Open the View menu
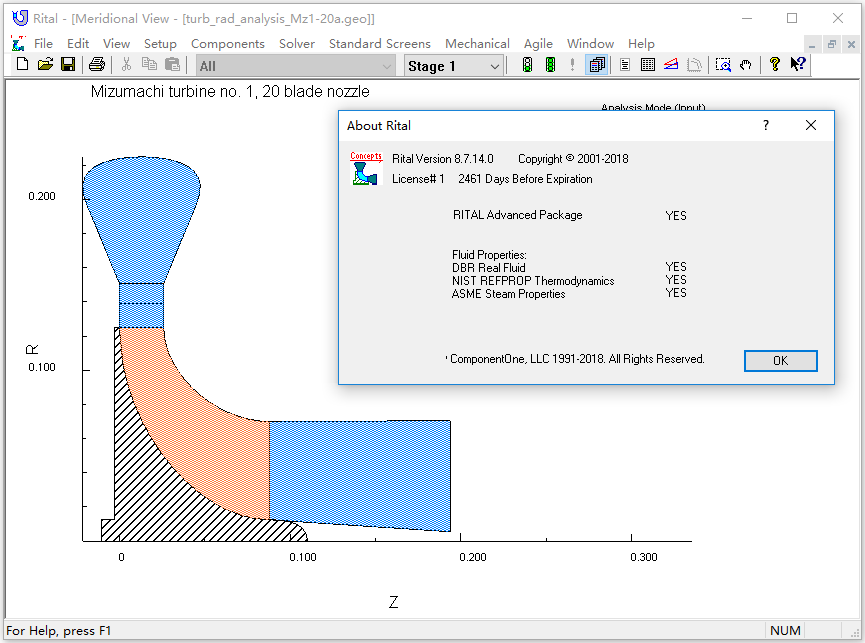865x643 pixels. point(116,44)
